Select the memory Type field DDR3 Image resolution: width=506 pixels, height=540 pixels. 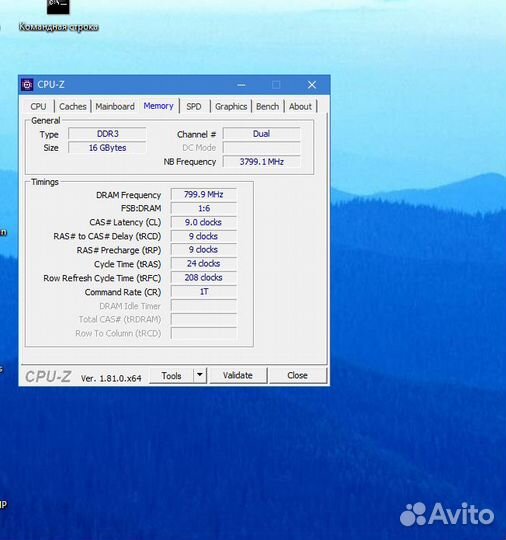pyautogui.click(x=107, y=134)
